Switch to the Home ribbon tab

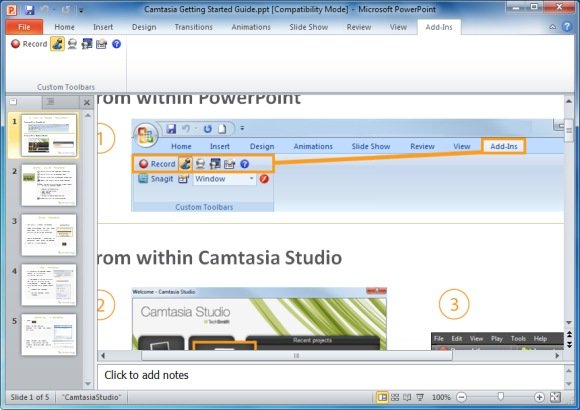click(64, 27)
